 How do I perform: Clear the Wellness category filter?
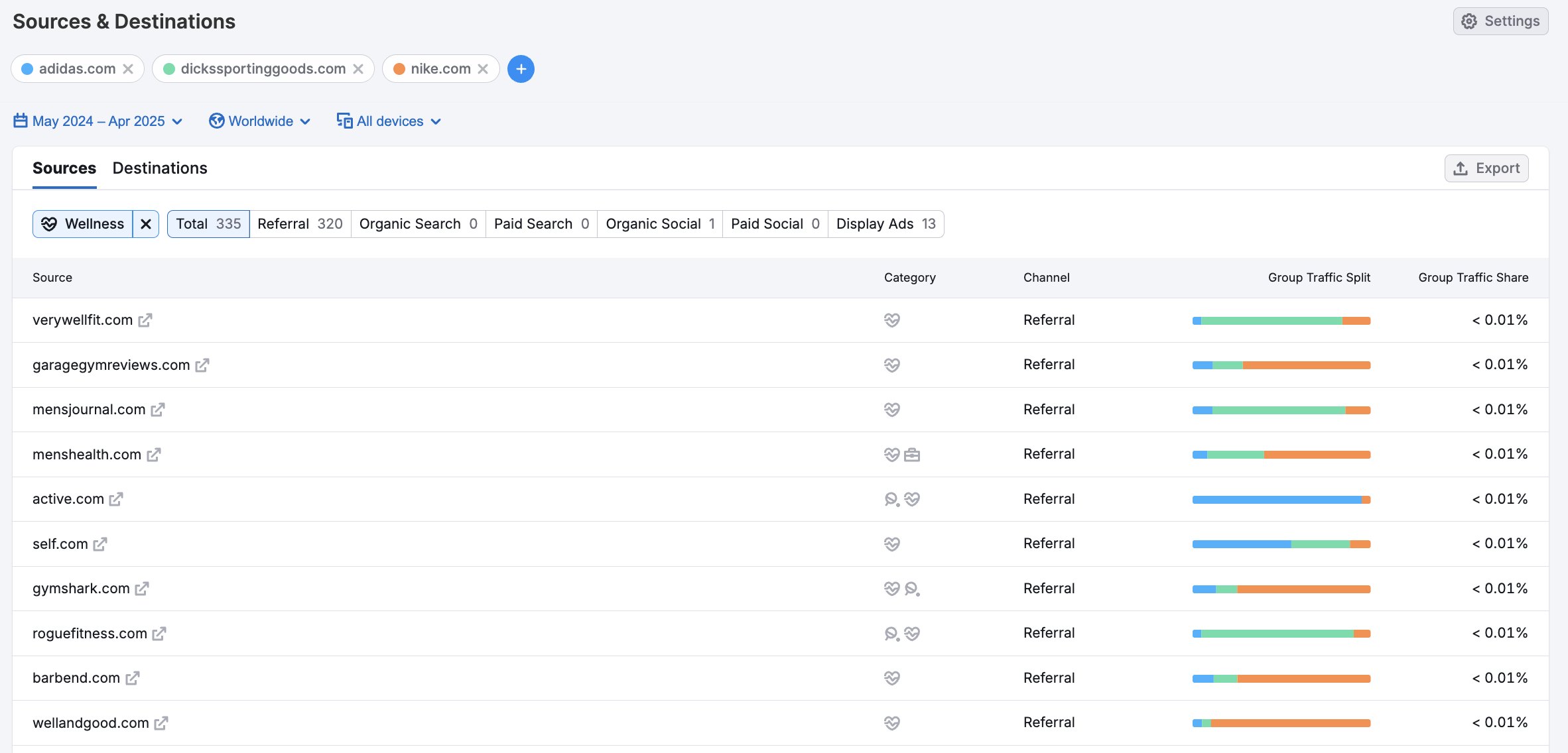(x=146, y=224)
